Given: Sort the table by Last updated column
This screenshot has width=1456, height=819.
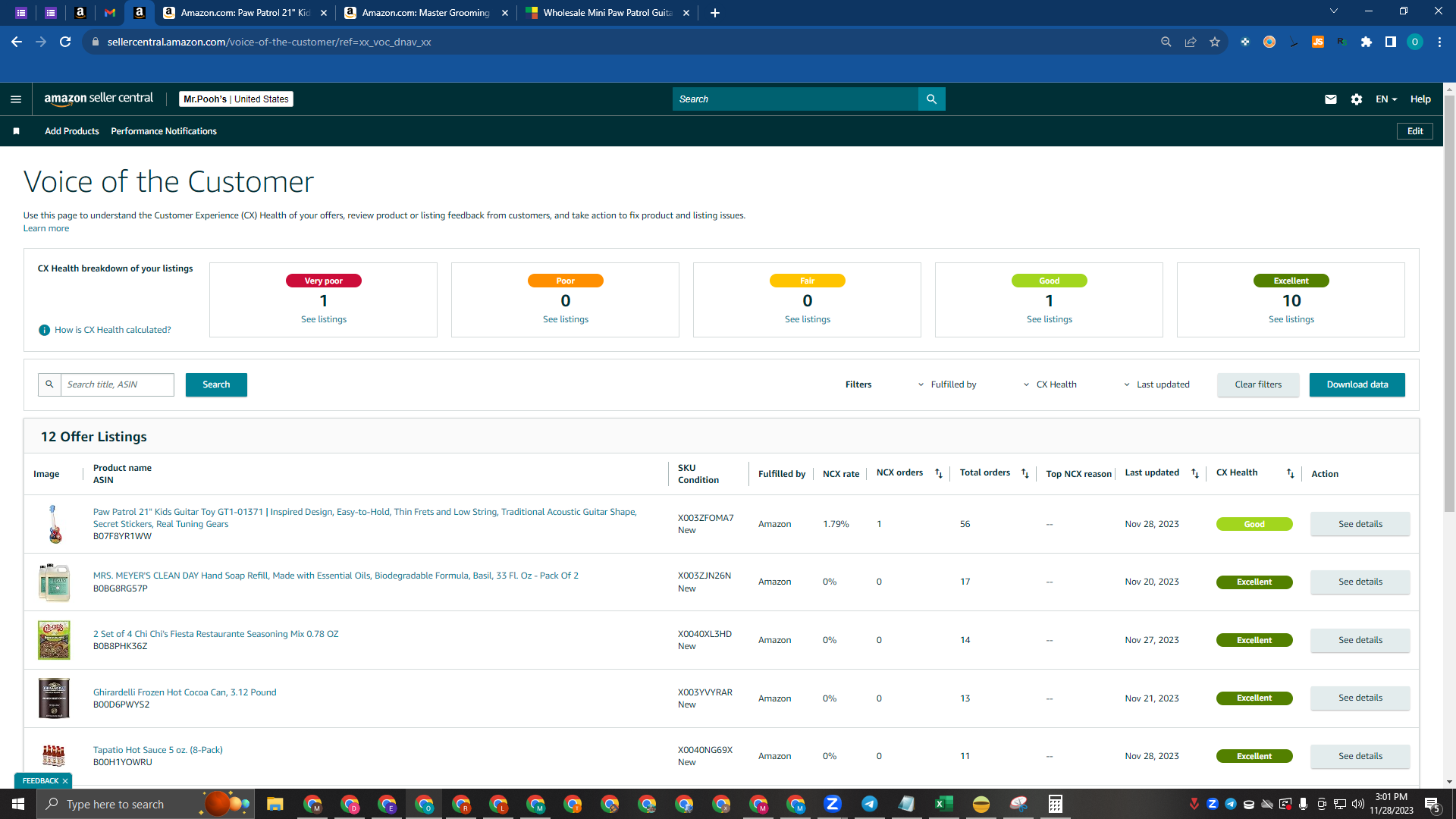Looking at the screenshot, I should (x=1195, y=473).
